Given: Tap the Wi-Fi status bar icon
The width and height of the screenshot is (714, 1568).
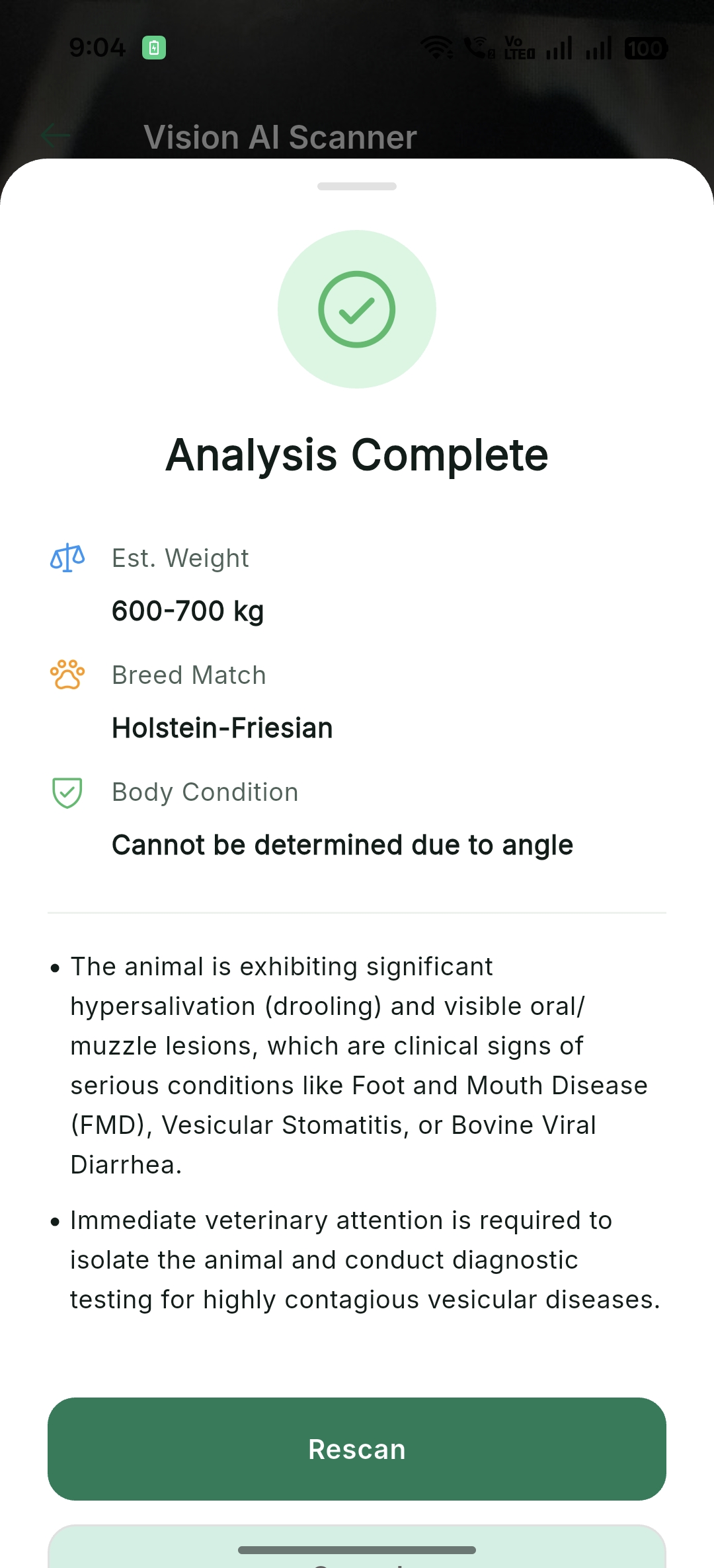Looking at the screenshot, I should tap(437, 48).
